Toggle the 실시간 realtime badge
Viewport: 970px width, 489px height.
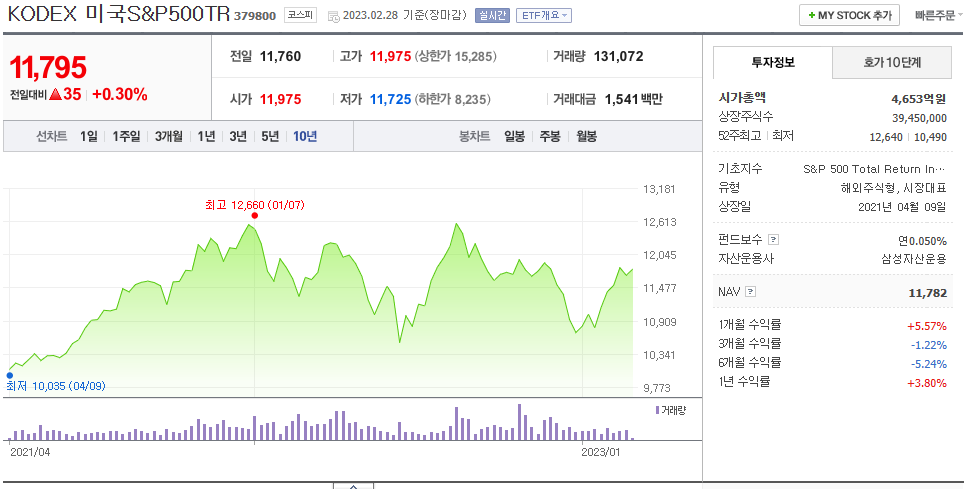[x=492, y=15]
